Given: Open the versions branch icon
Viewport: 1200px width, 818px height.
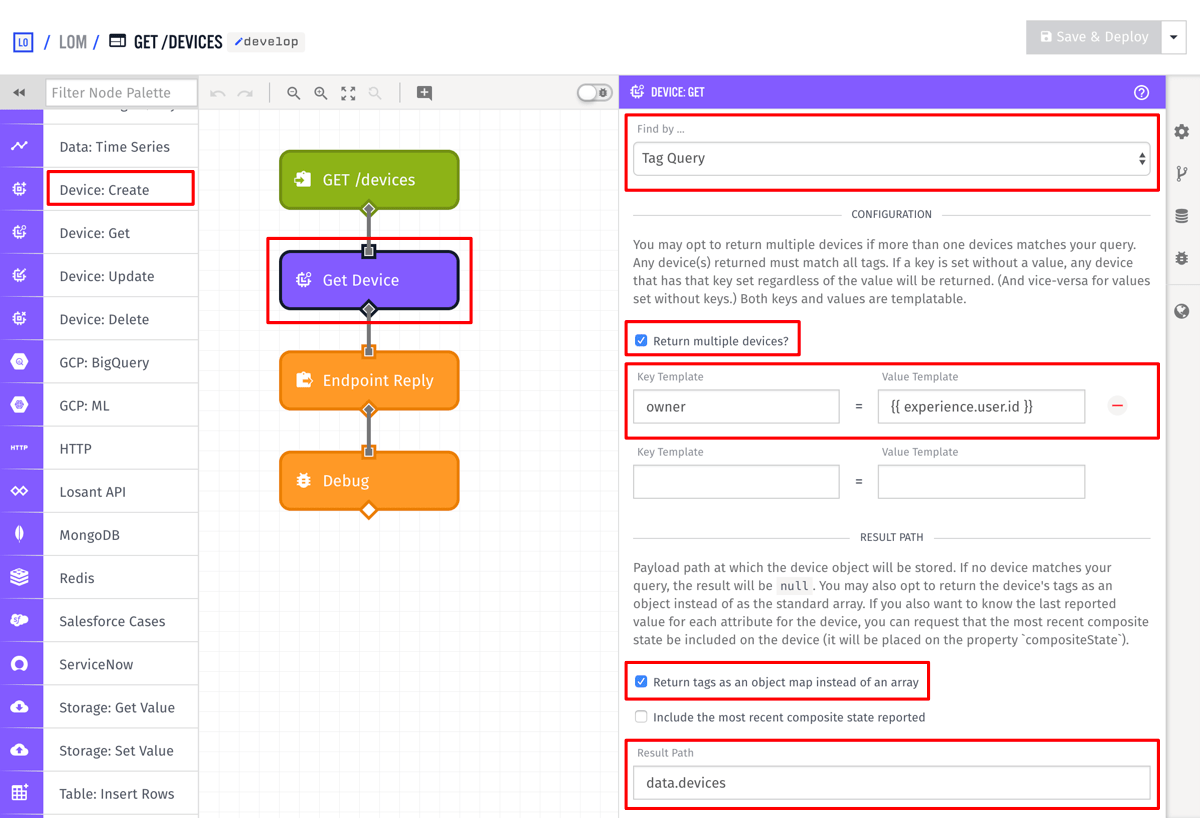Looking at the screenshot, I should [1182, 174].
